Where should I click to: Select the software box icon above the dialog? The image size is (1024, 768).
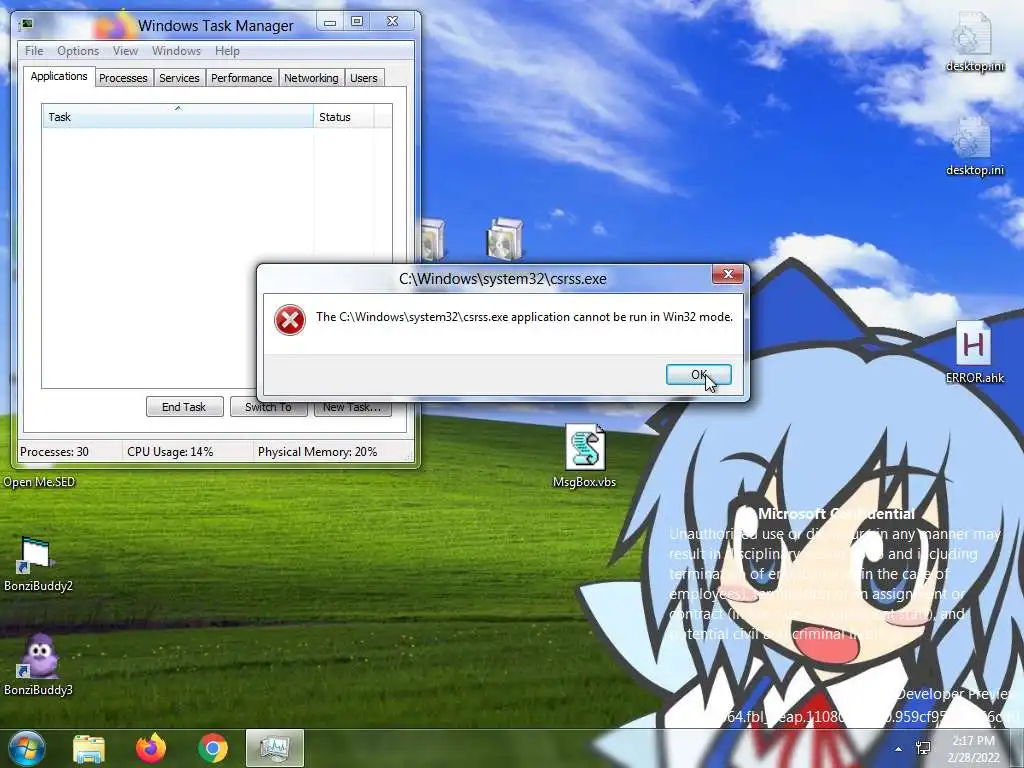coord(504,239)
